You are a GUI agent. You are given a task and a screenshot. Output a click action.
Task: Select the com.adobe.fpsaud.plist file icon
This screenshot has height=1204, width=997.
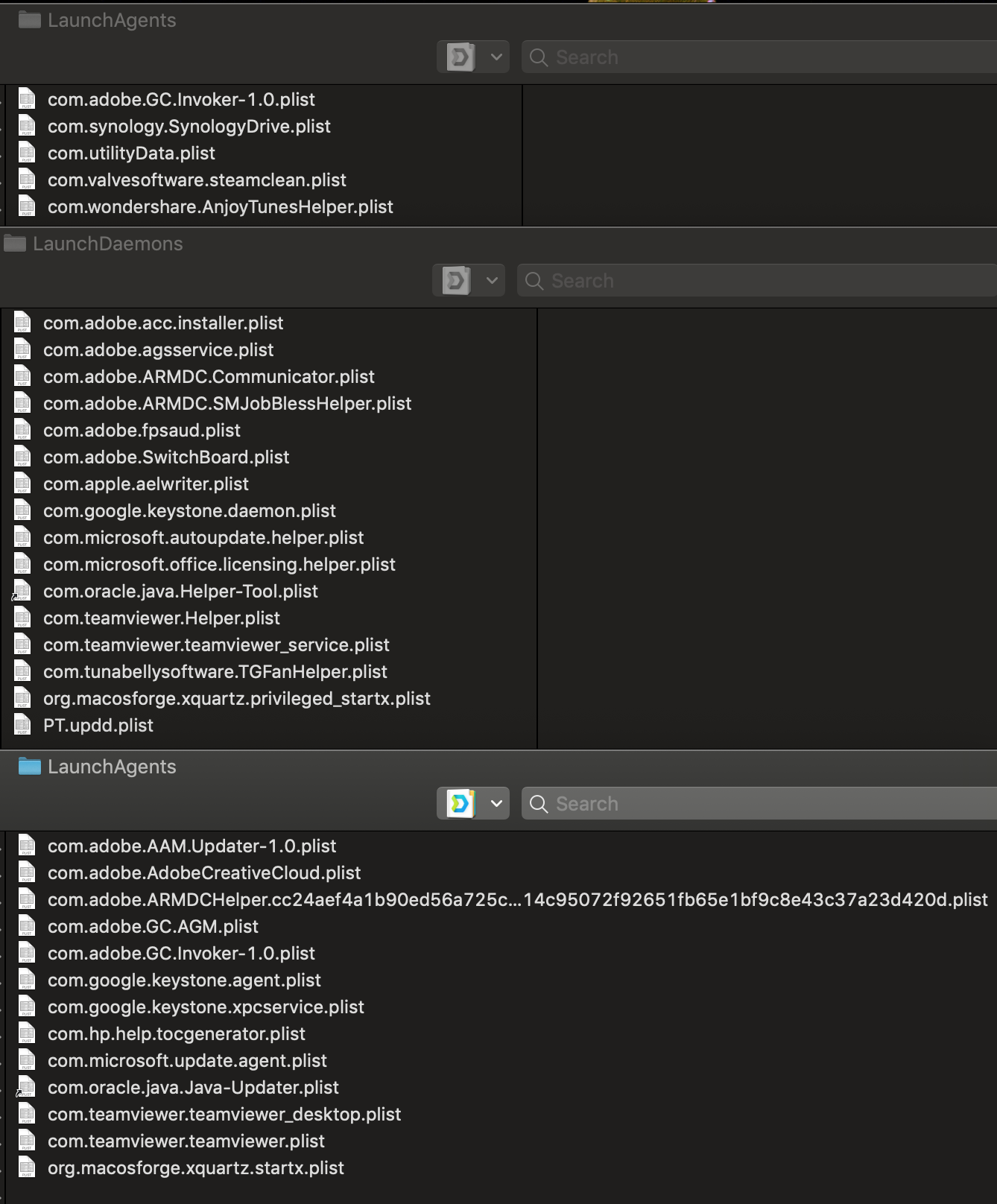click(22, 430)
